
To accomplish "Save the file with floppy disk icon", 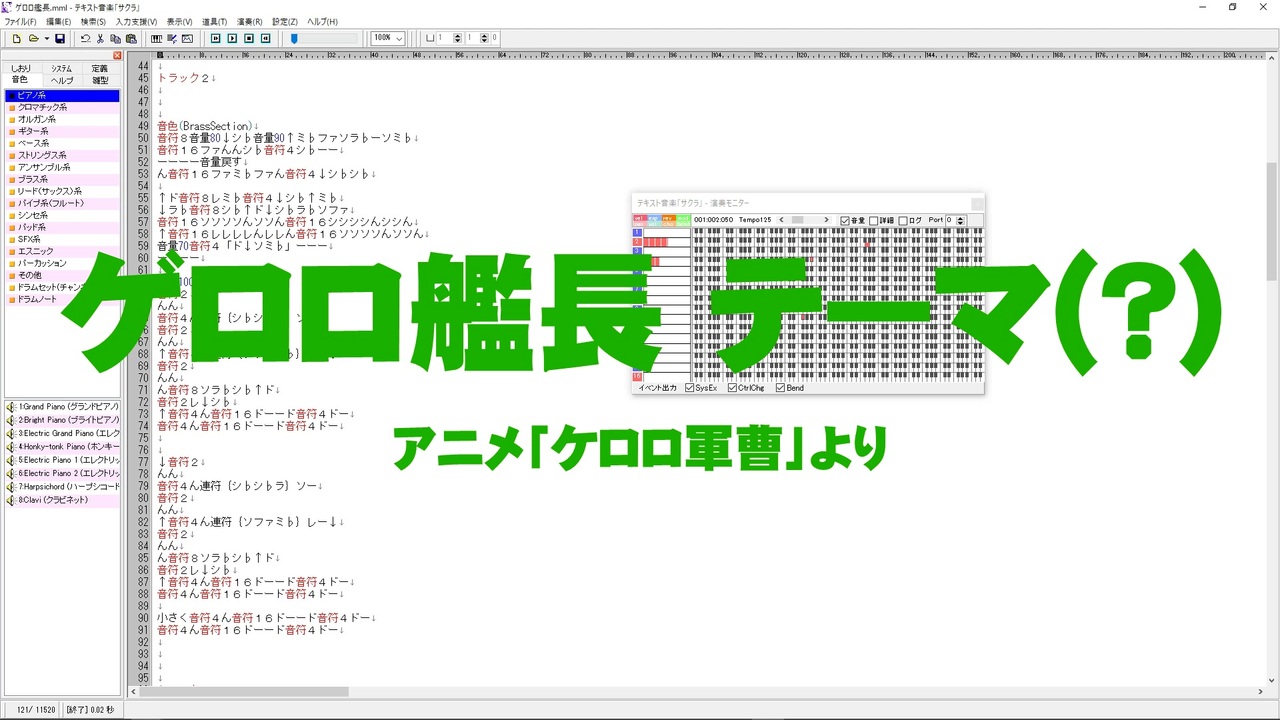I will click(x=60, y=38).
